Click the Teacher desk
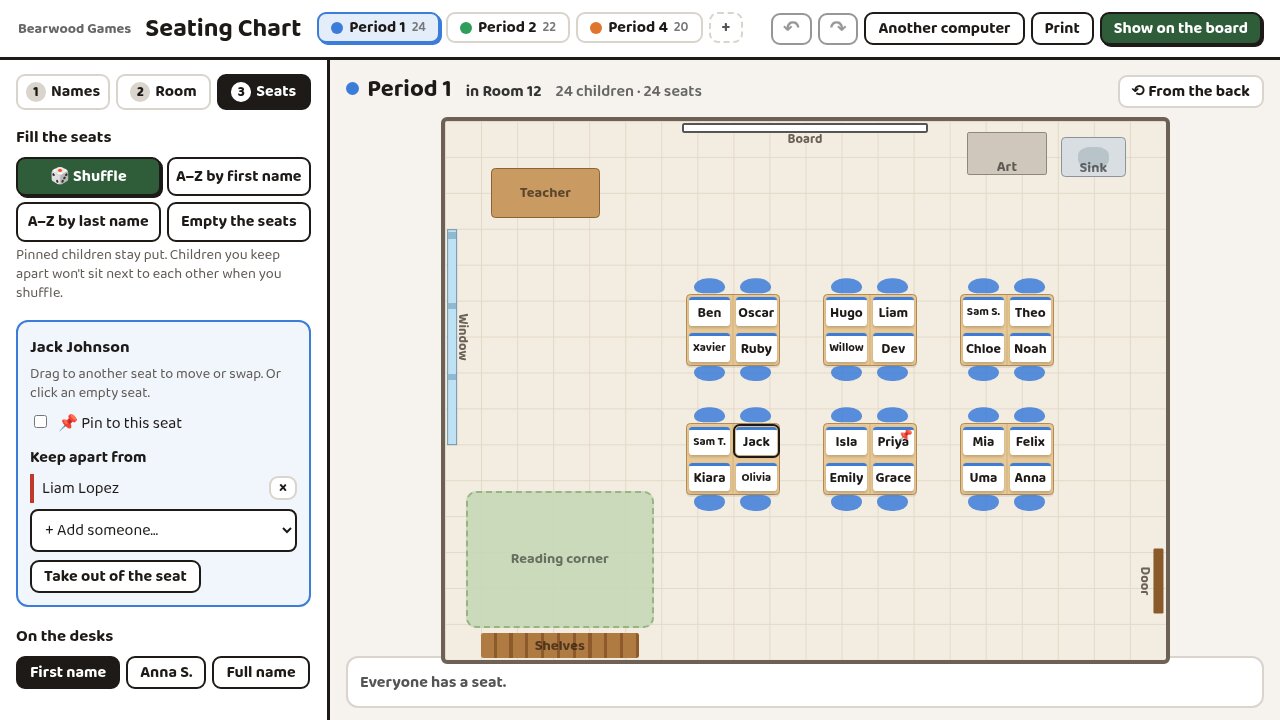 click(545, 193)
